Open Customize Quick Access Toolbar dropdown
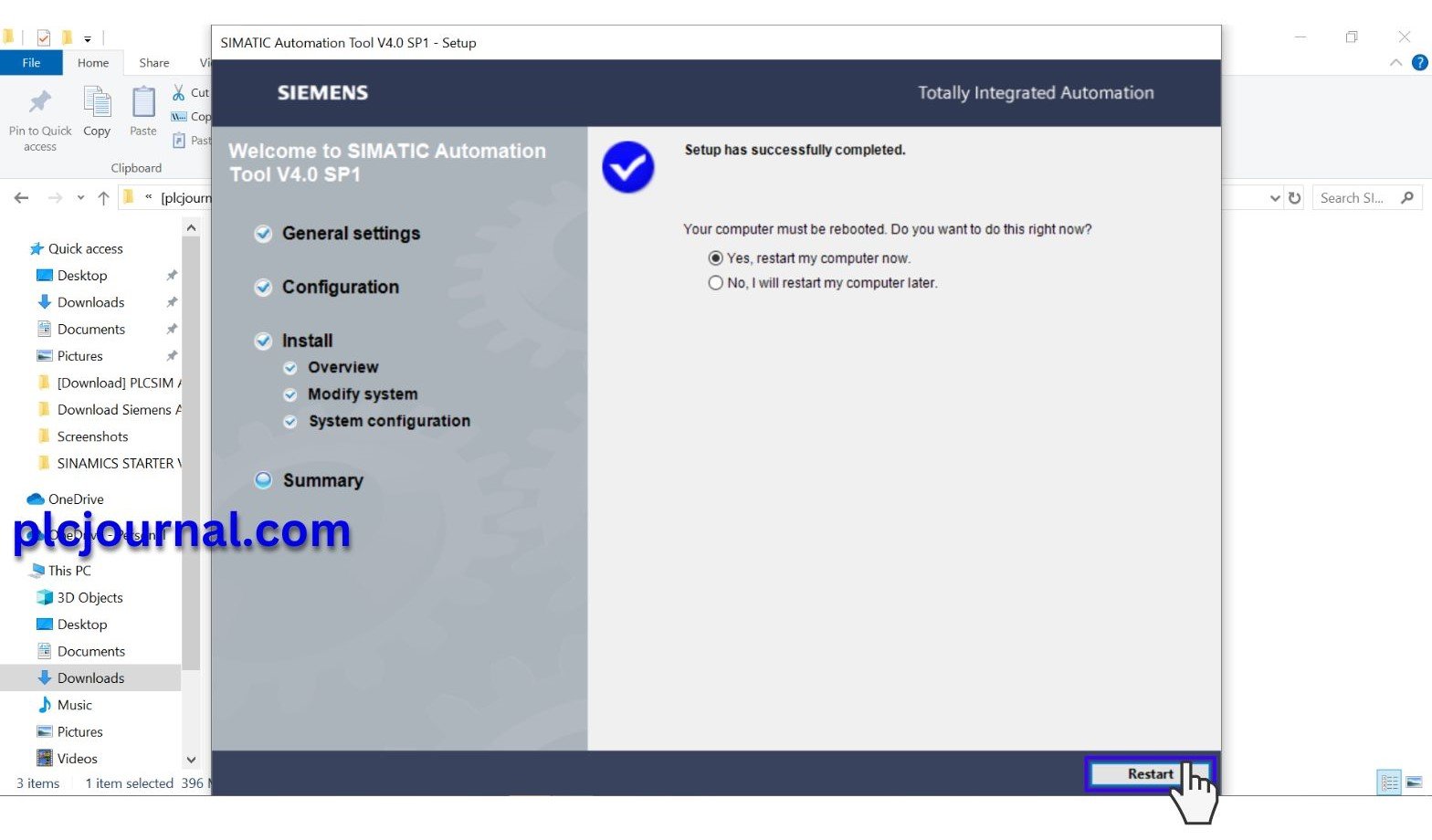The height and width of the screenshot is (840, 1432). [x=88, y=38]
